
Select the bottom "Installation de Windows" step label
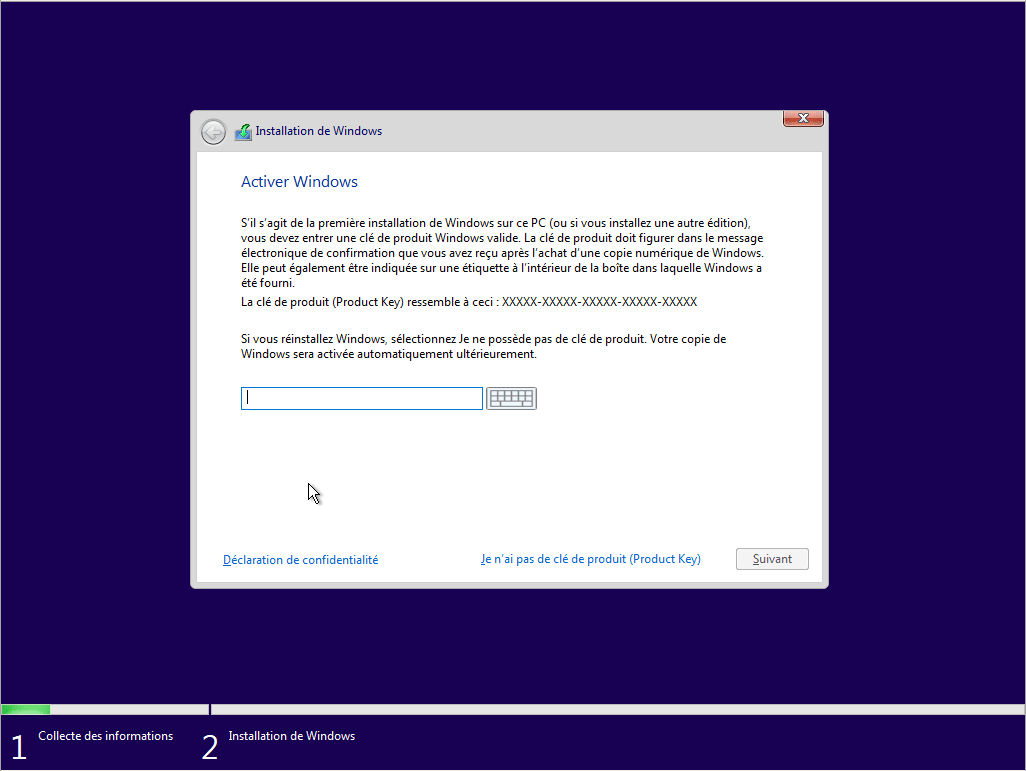click(291, 736)
